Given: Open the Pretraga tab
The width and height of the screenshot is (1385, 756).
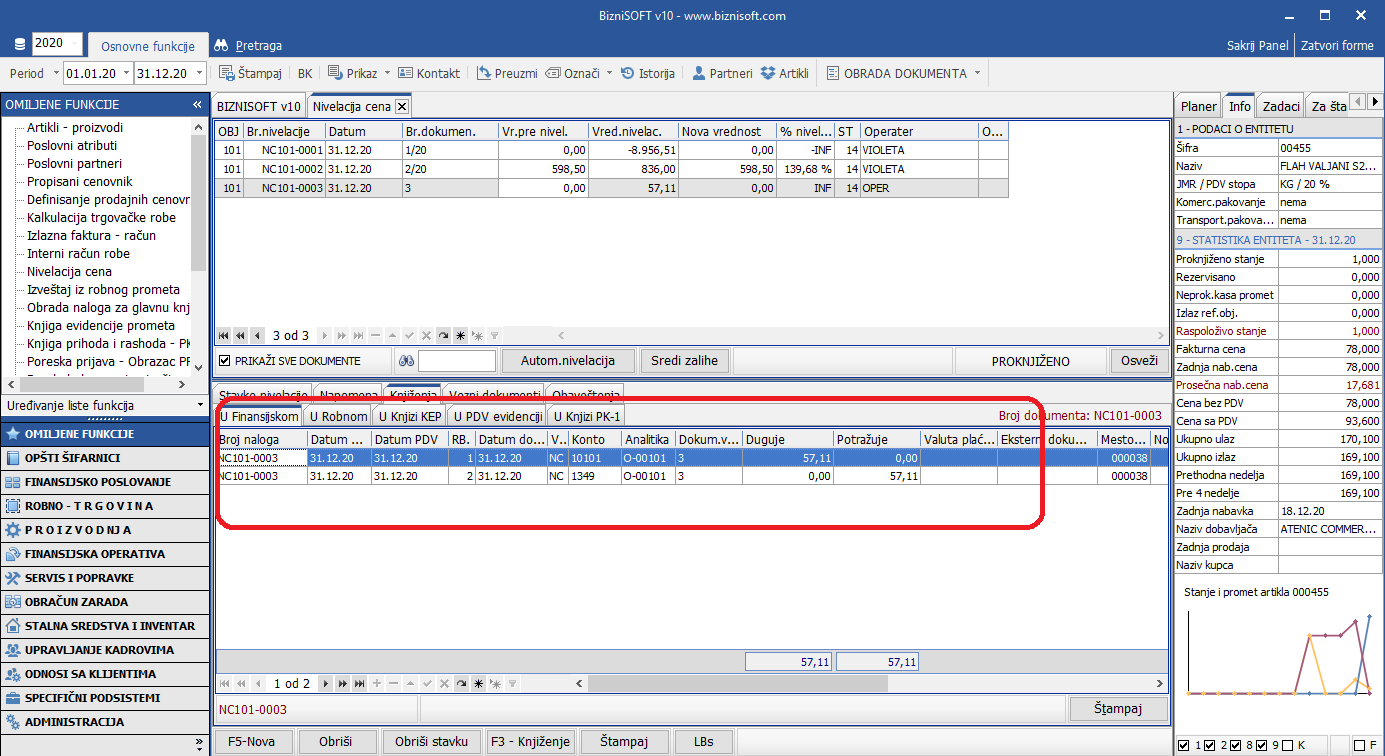Looking at the screenshot, I should click(x=248, y=45).
